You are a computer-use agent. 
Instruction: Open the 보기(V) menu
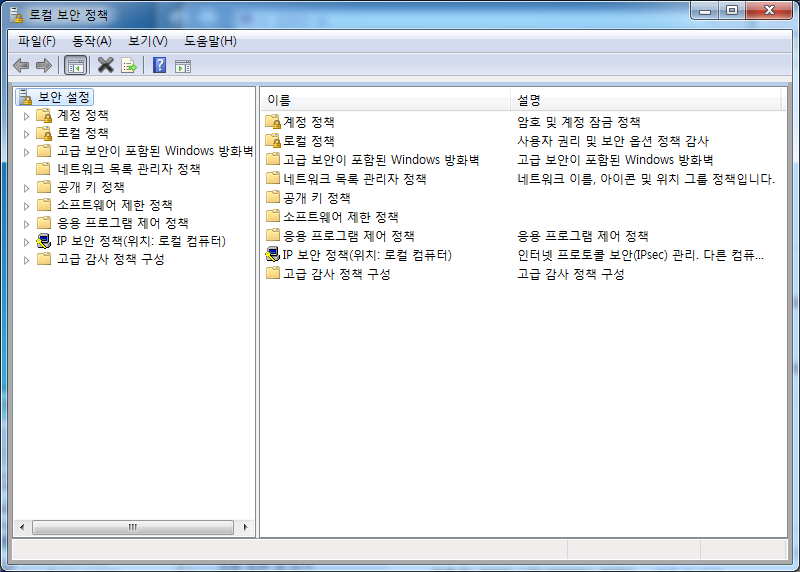pos(147,41)
